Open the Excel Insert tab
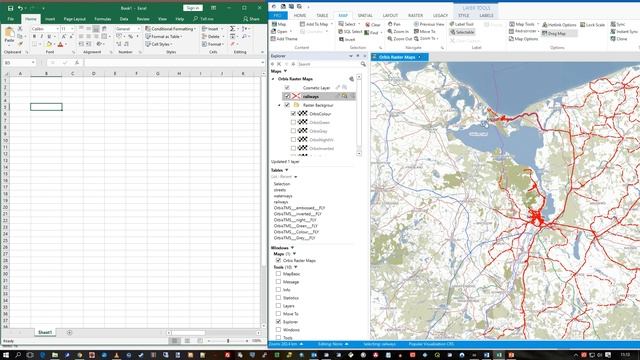This screenshot has width=640, height=360. tap(50, 19)
